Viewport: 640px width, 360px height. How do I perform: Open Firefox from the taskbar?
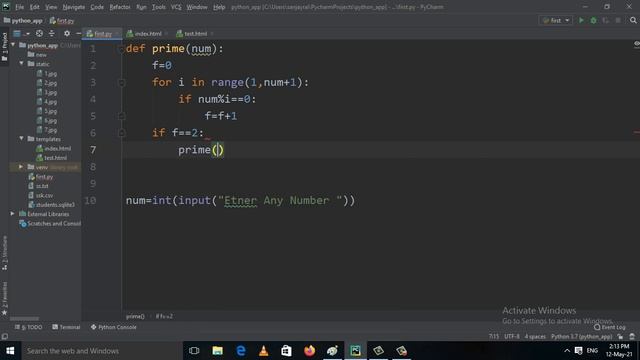pos(309,351)
